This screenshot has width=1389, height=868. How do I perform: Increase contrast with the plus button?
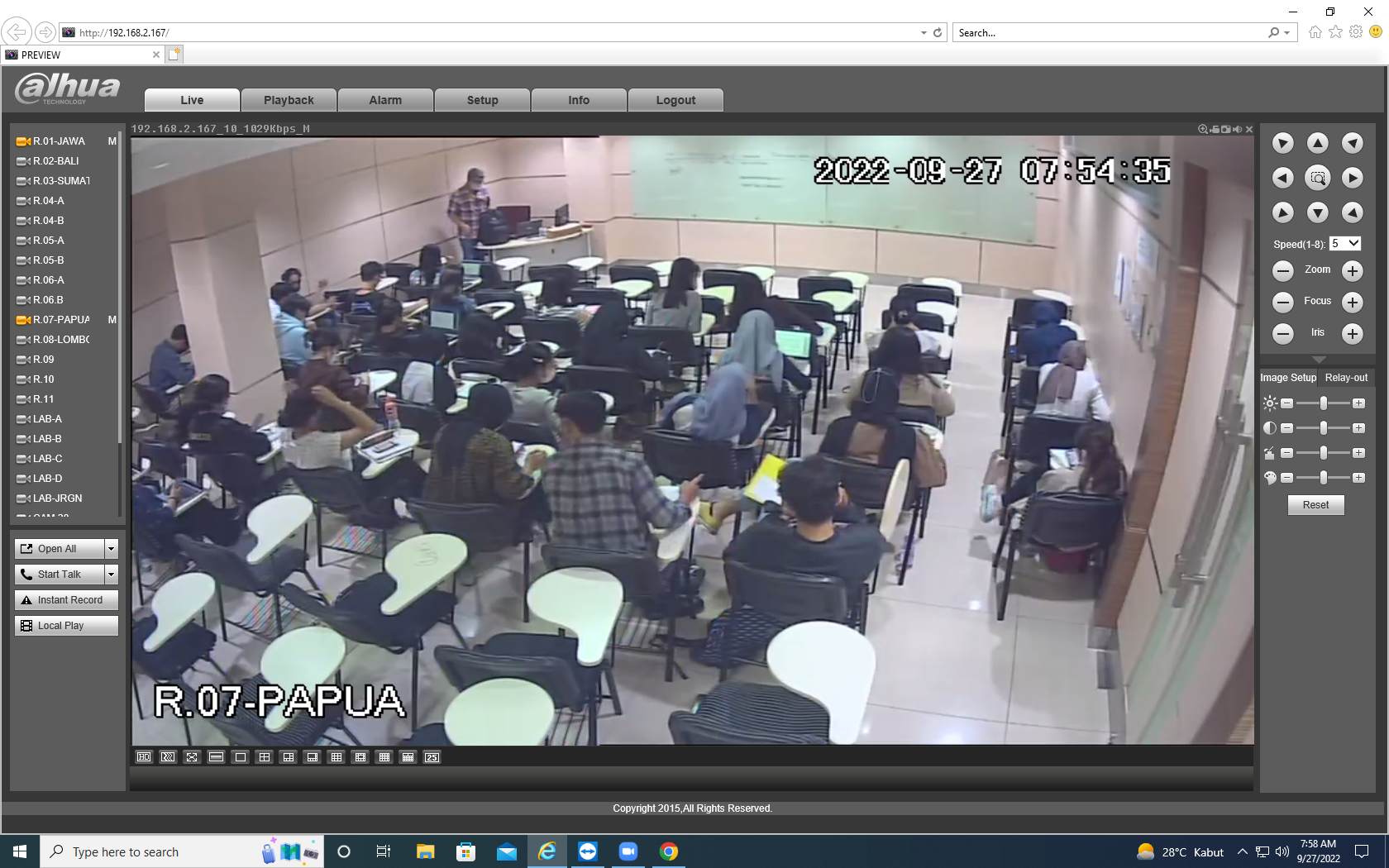(x=1358, y=428)
